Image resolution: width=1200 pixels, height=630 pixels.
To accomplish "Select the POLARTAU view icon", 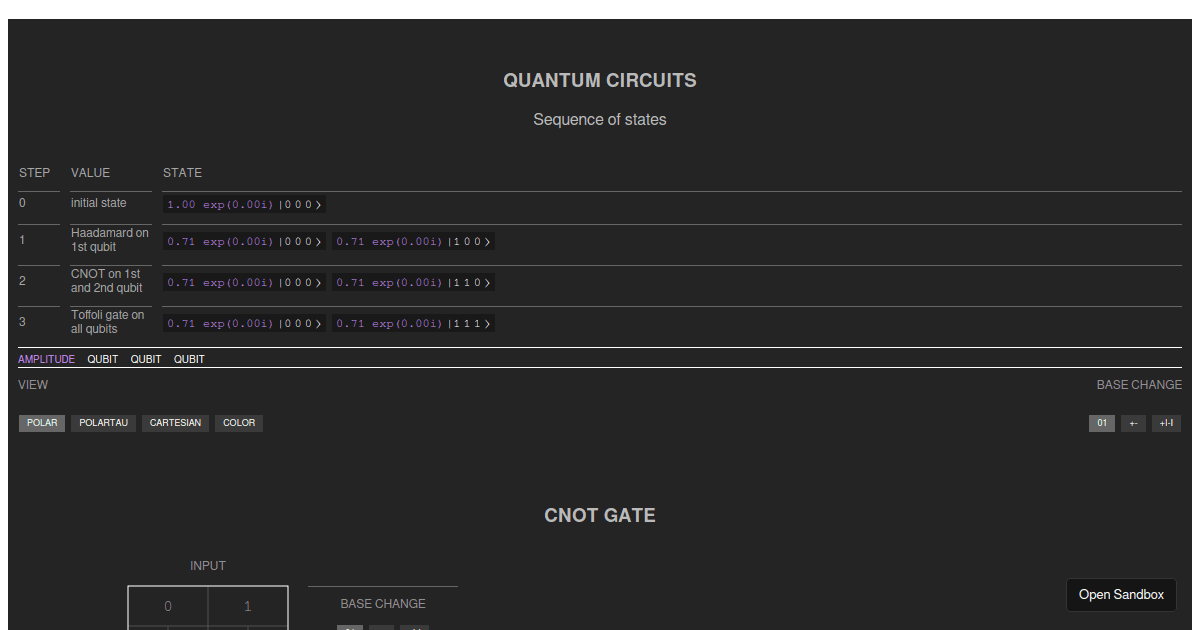I will (103, 423).
